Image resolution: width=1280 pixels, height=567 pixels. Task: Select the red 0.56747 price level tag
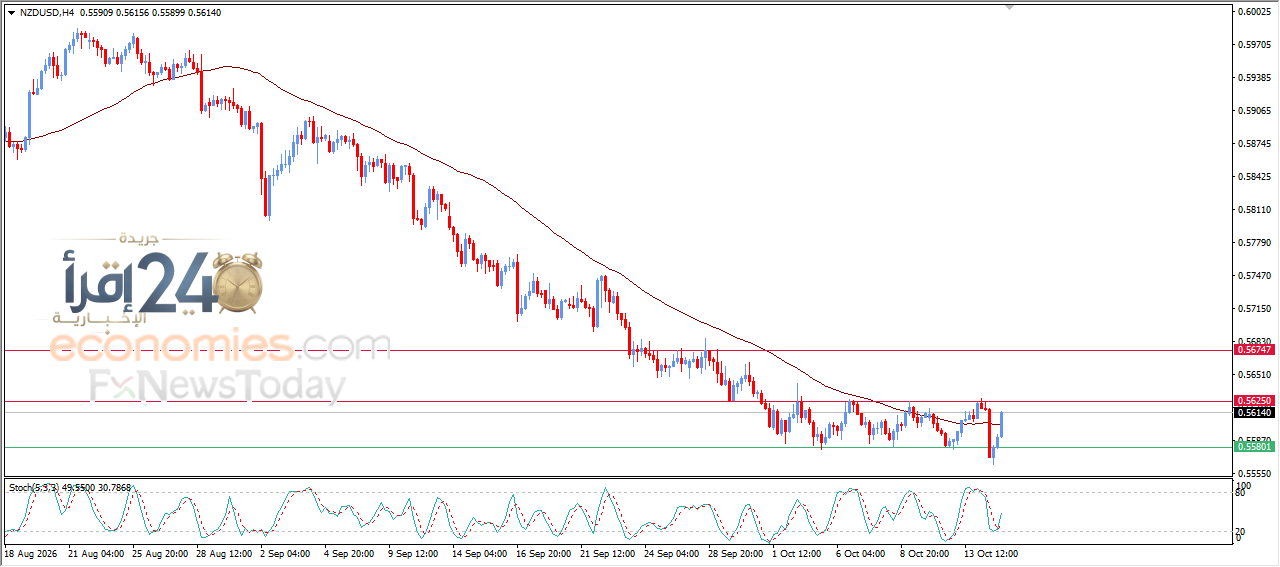coord(1254,350)
